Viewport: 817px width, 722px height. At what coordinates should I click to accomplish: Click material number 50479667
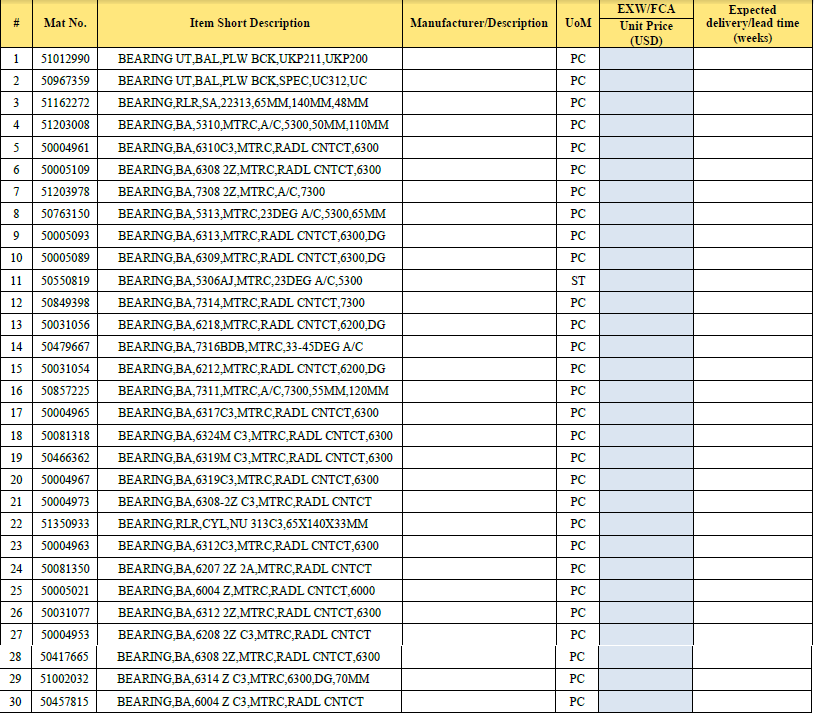[x=66, y=347]
